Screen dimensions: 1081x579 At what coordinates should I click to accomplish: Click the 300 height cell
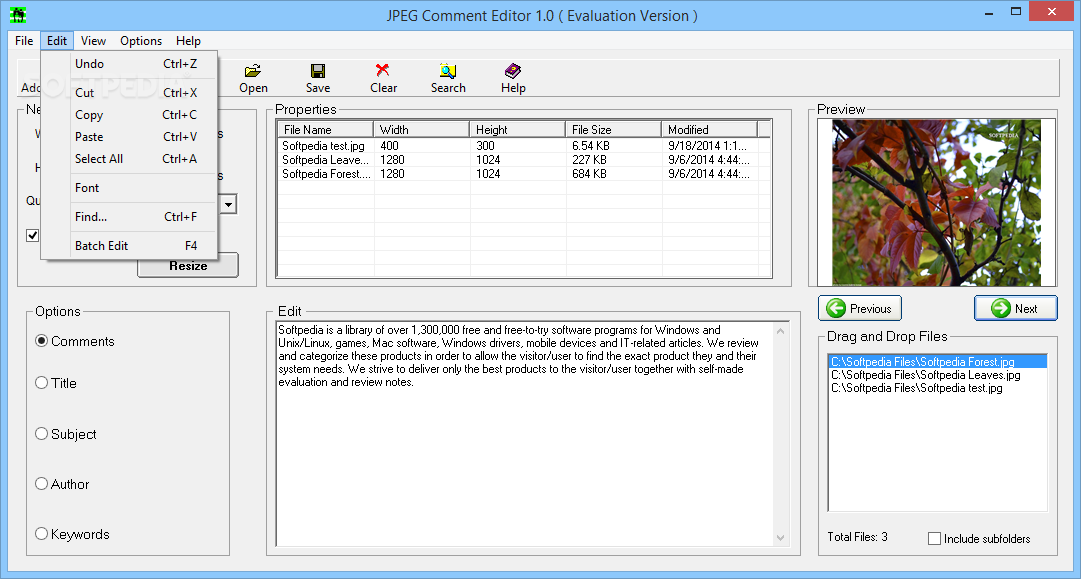coord(485,145)
